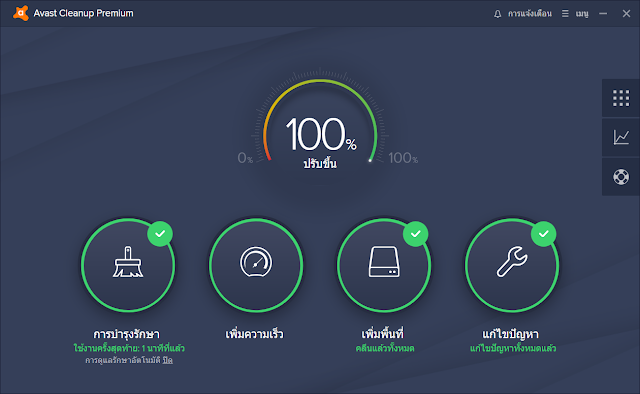
Task: Click the Fix Problems checkmark badge
Action: click(x=544, y=234)
